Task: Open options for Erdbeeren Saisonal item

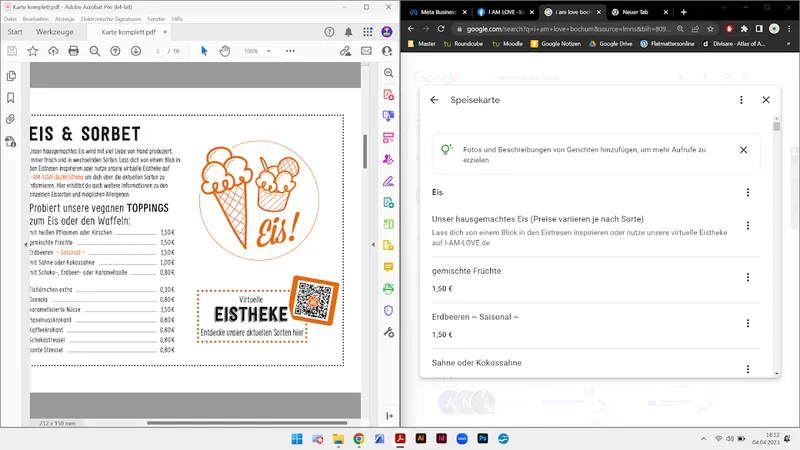Action: (x=747, y=323)
